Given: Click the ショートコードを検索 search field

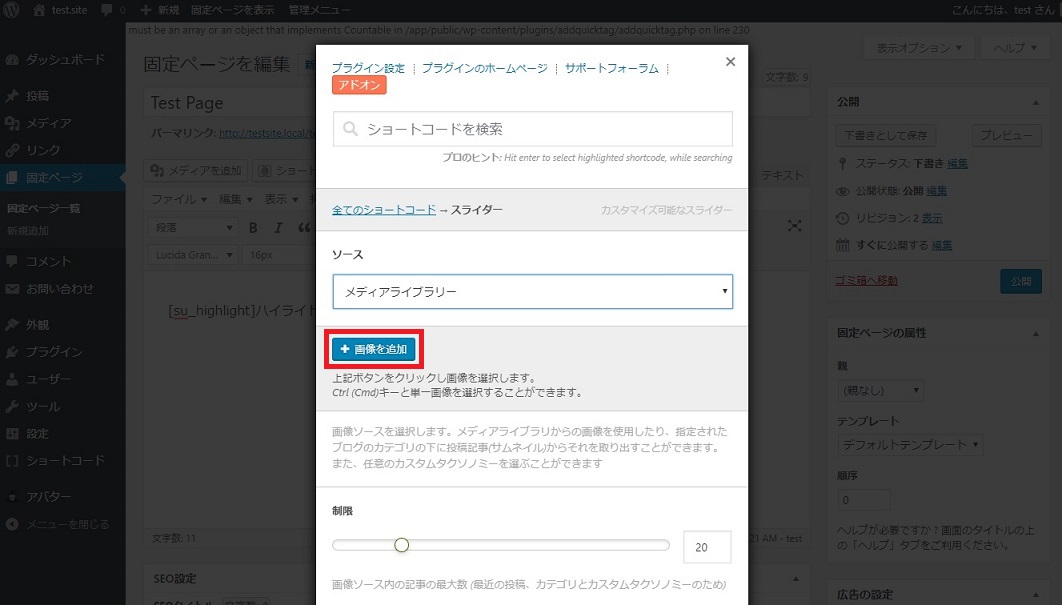Looking at the screenshot, I should [532, 129].
